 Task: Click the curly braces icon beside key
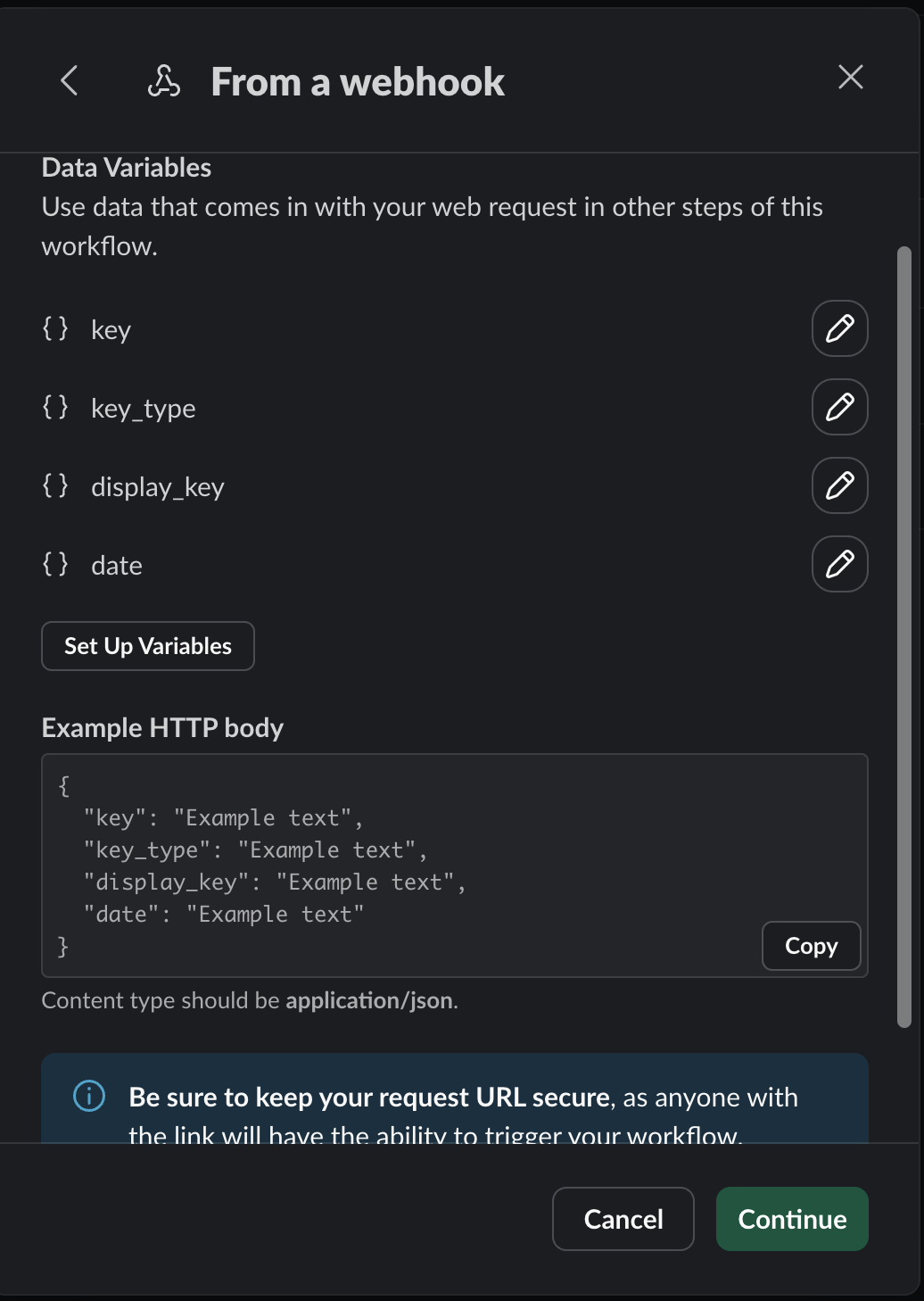click(x=55, y=328)
